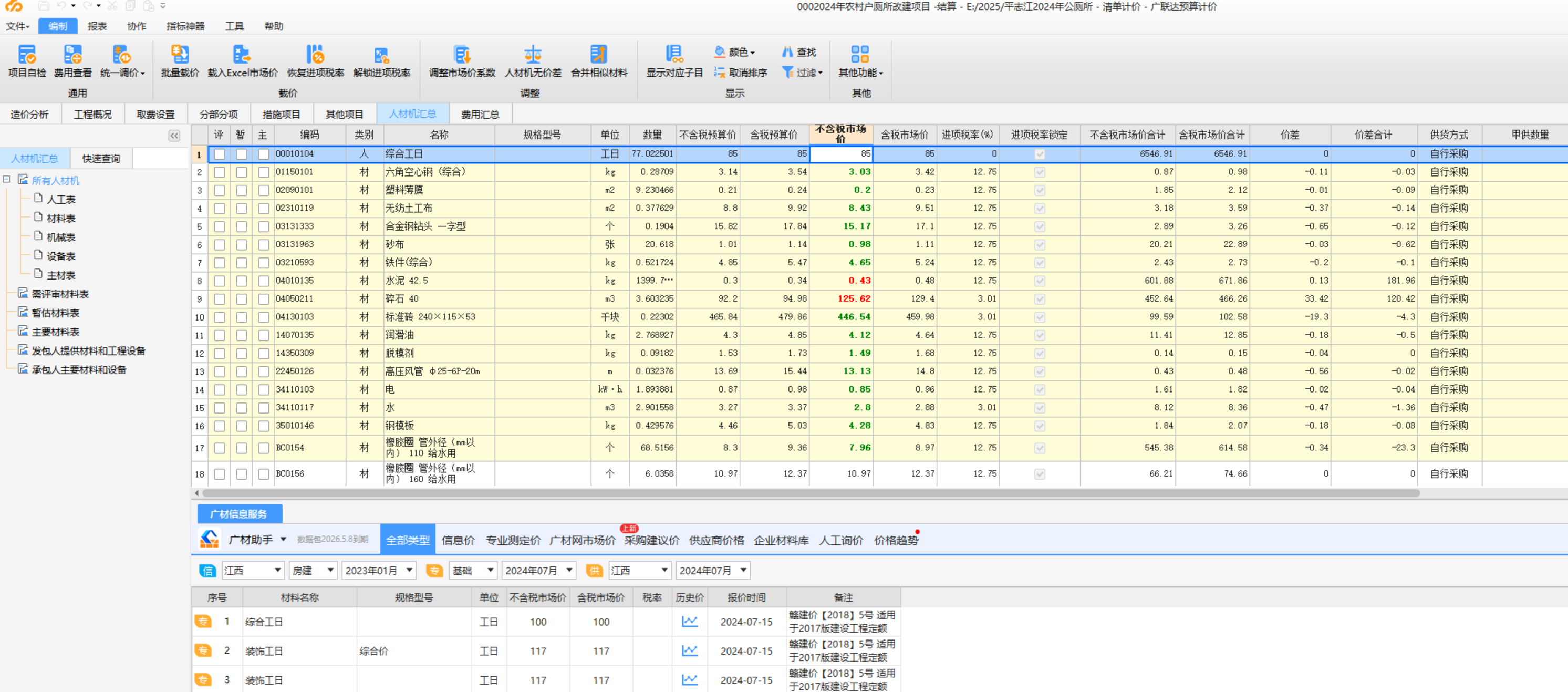Click 取消排序 to cancel sorting
1568x692 pixels.
740,73
